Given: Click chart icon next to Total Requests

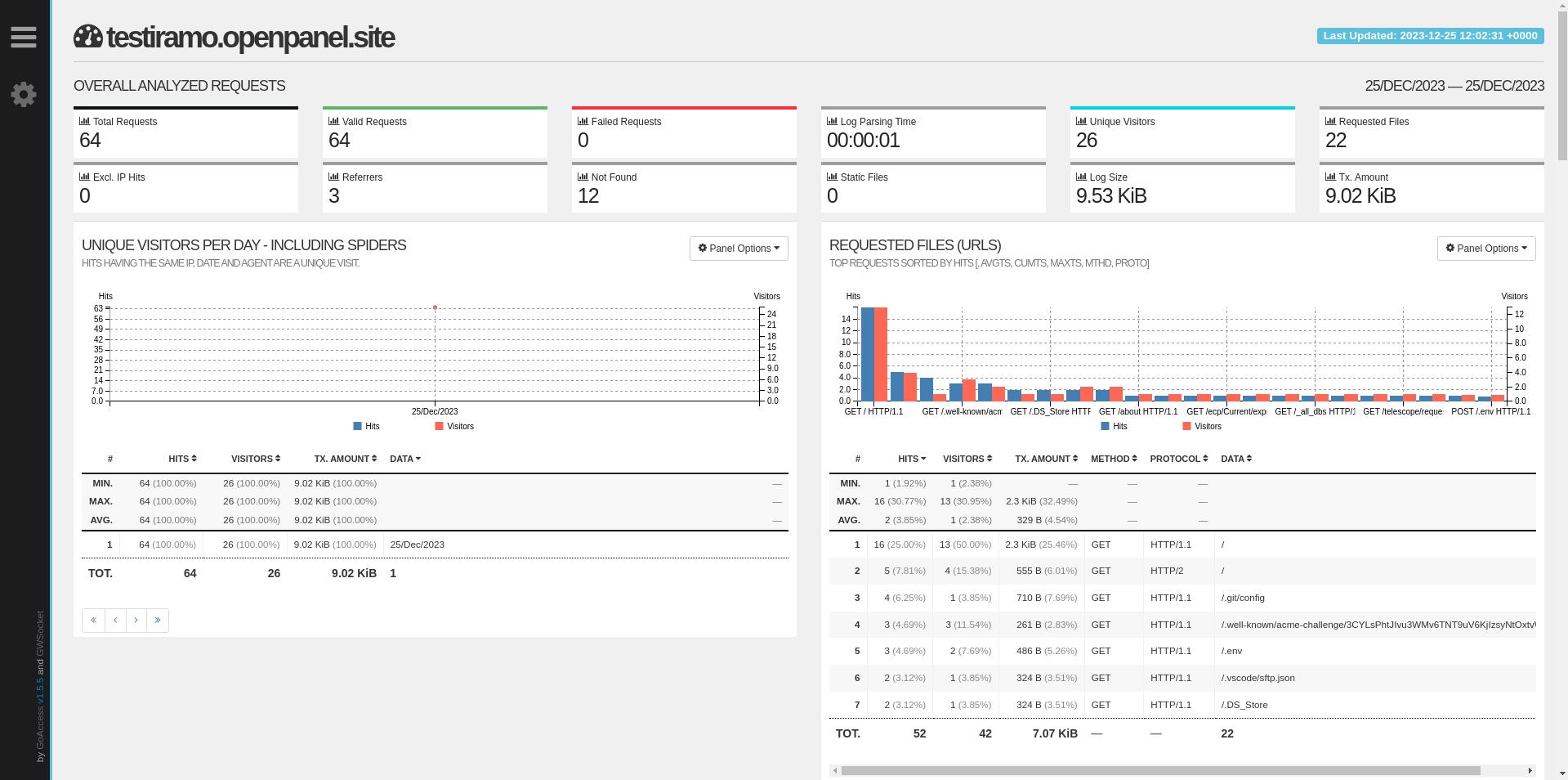Looking at the screenshot, I should 84,121.
